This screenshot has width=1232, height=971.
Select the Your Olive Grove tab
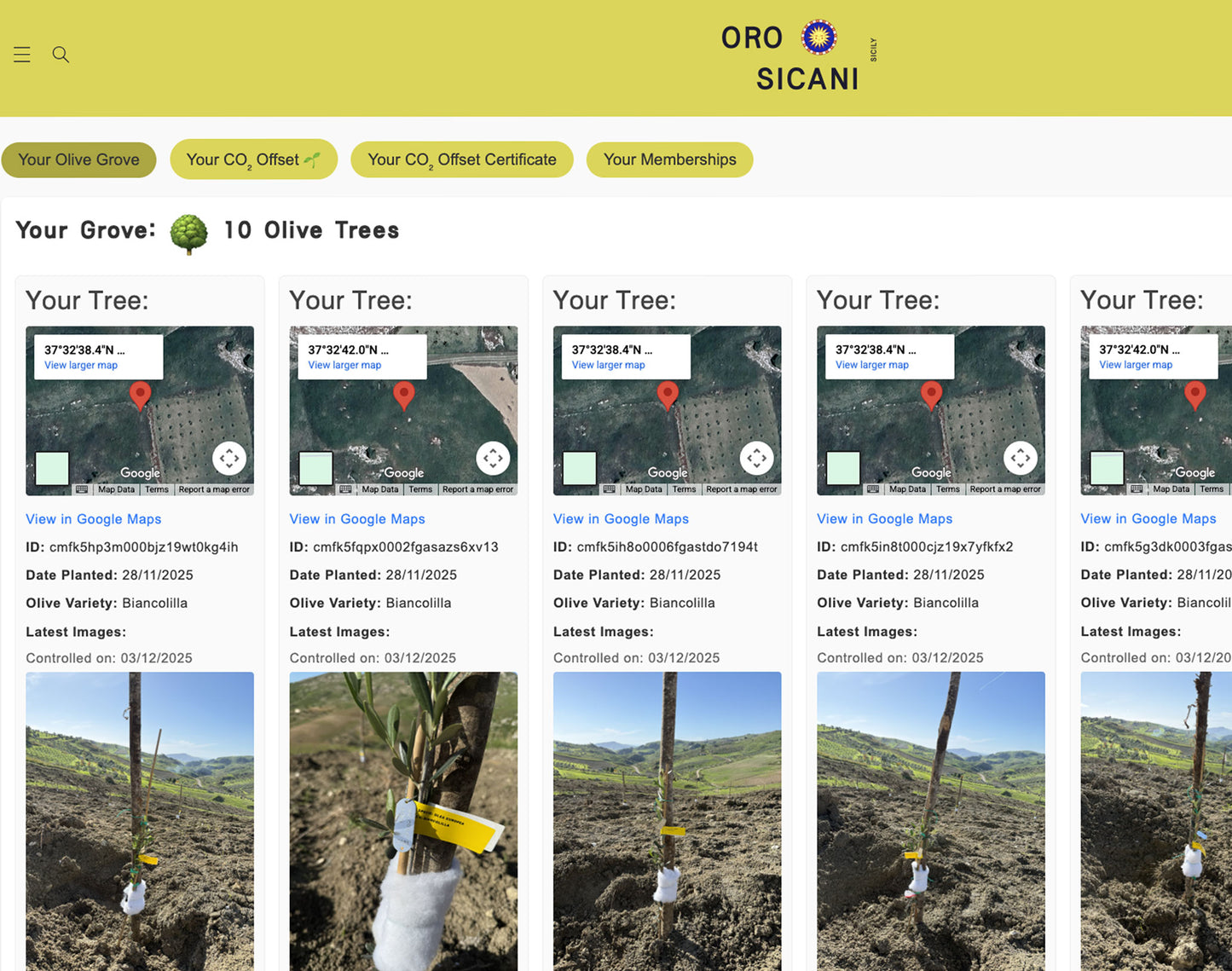[78, 159]
